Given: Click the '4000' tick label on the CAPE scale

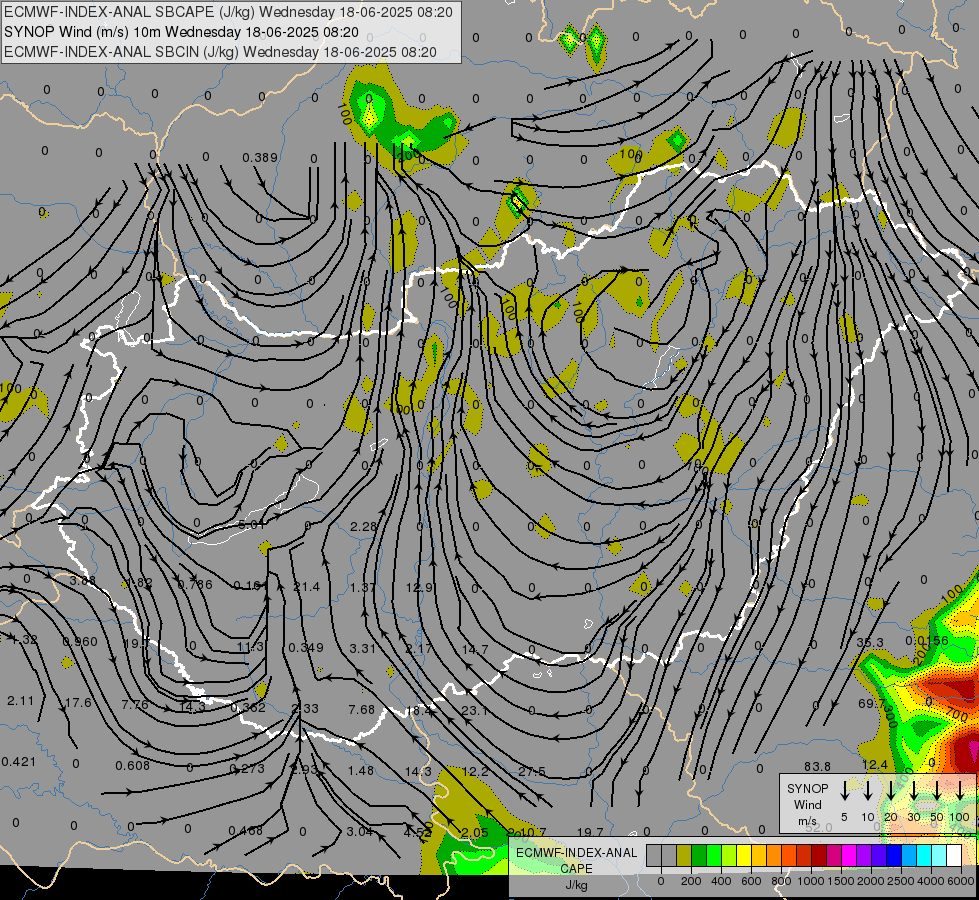Looking at the screenshot, I should click(931, 881).
